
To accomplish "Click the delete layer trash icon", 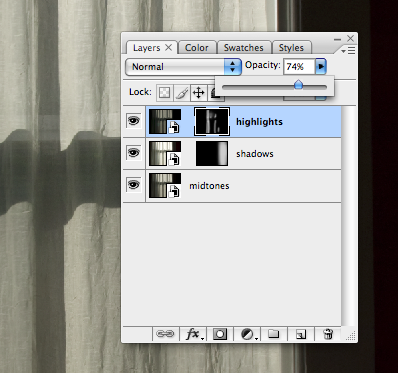I will [328, 334].
